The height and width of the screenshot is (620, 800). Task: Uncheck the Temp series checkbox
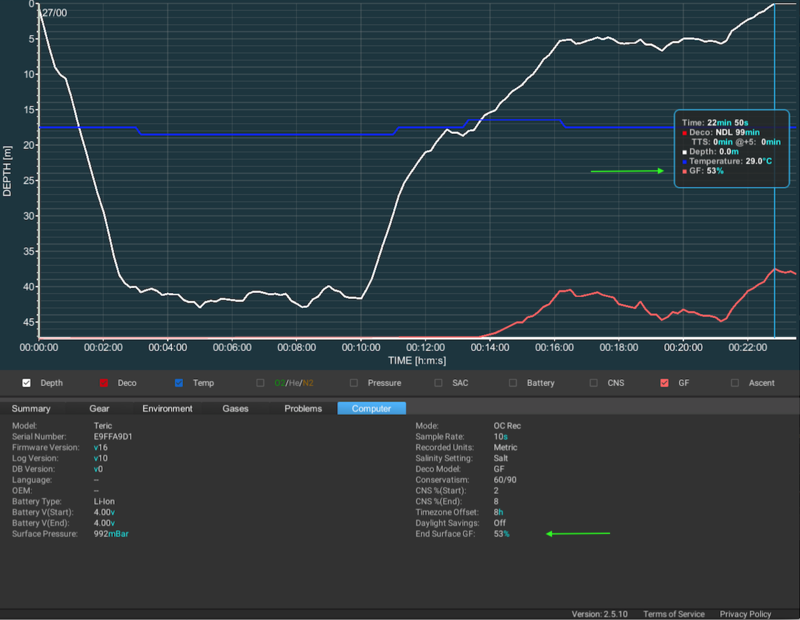pos(179,383)
